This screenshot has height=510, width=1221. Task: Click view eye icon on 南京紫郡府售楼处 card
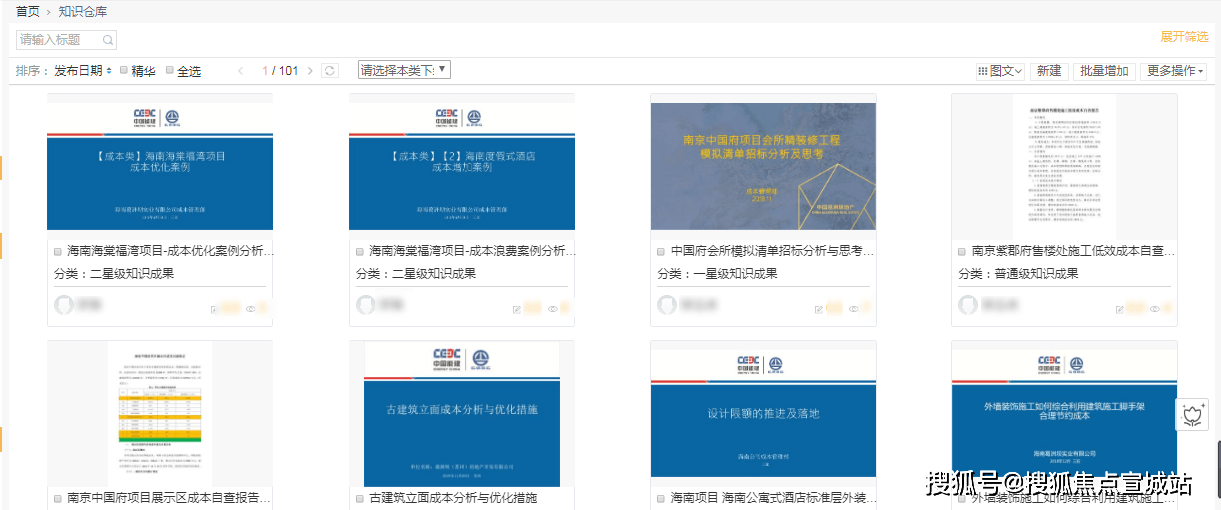tap(1155, 309)
